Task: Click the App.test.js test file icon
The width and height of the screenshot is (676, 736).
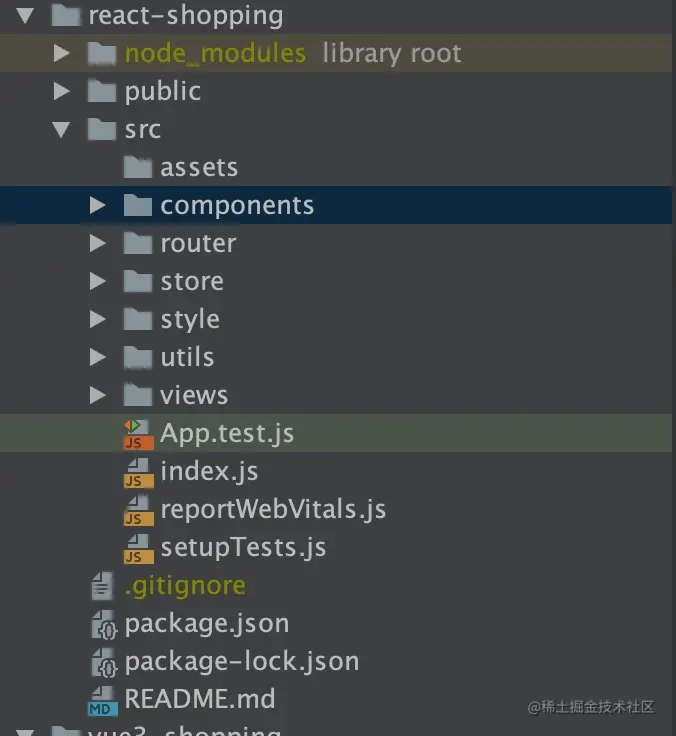Action: (x=138, y=433)
